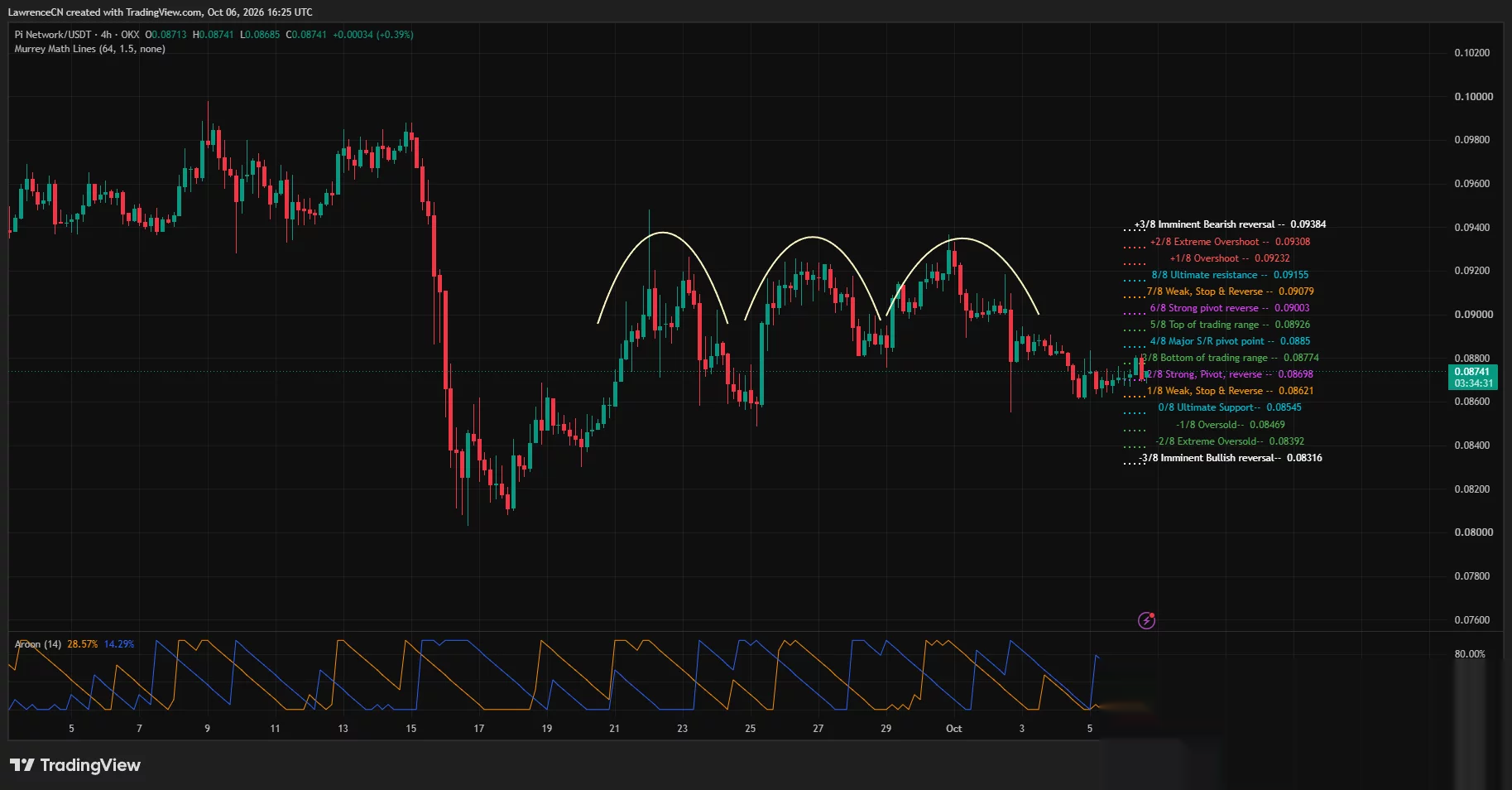The width and height of the screenshot is (1512, 790).
Task: Click the -2/8 Extreme Oversold label
Action: pos(1230,441)
